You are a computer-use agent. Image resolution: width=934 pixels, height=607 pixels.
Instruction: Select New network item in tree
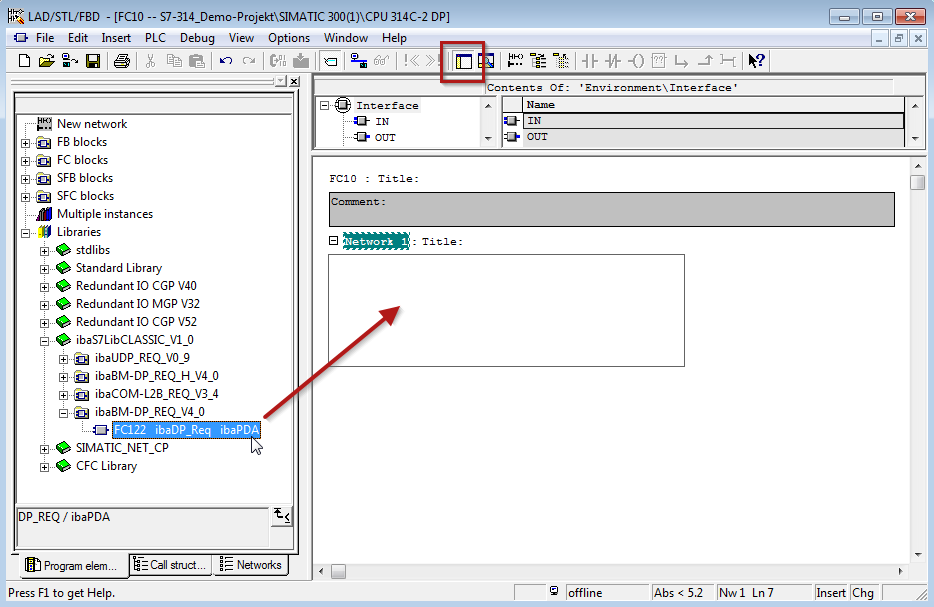[x=91, y=124]
